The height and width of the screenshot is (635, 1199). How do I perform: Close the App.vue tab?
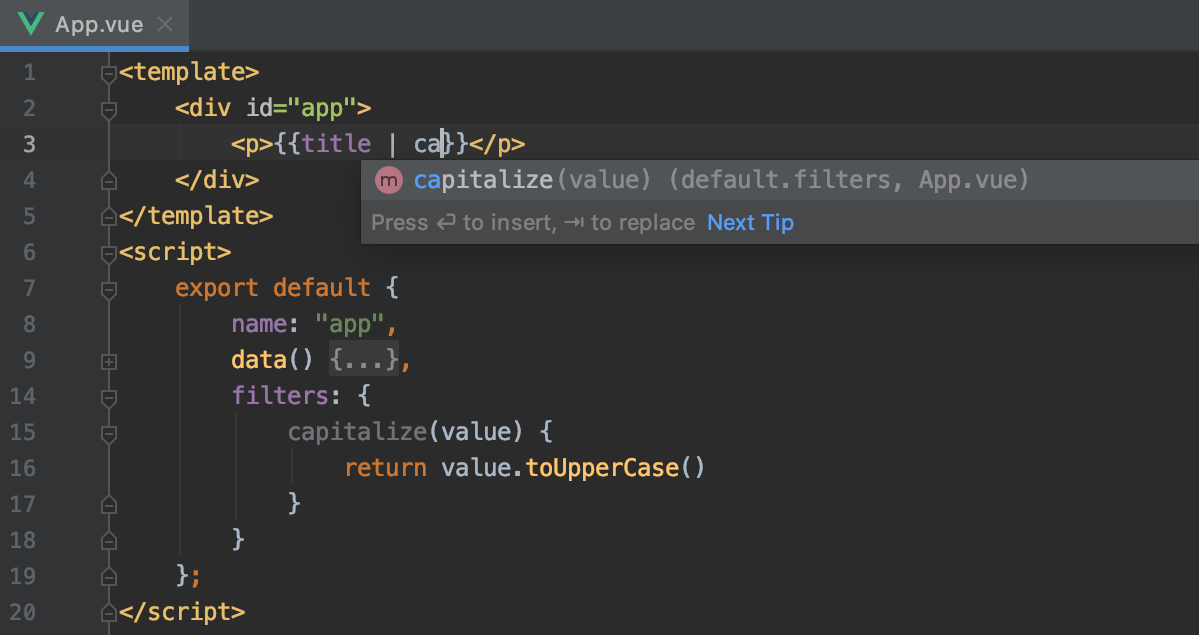point(165,24)
